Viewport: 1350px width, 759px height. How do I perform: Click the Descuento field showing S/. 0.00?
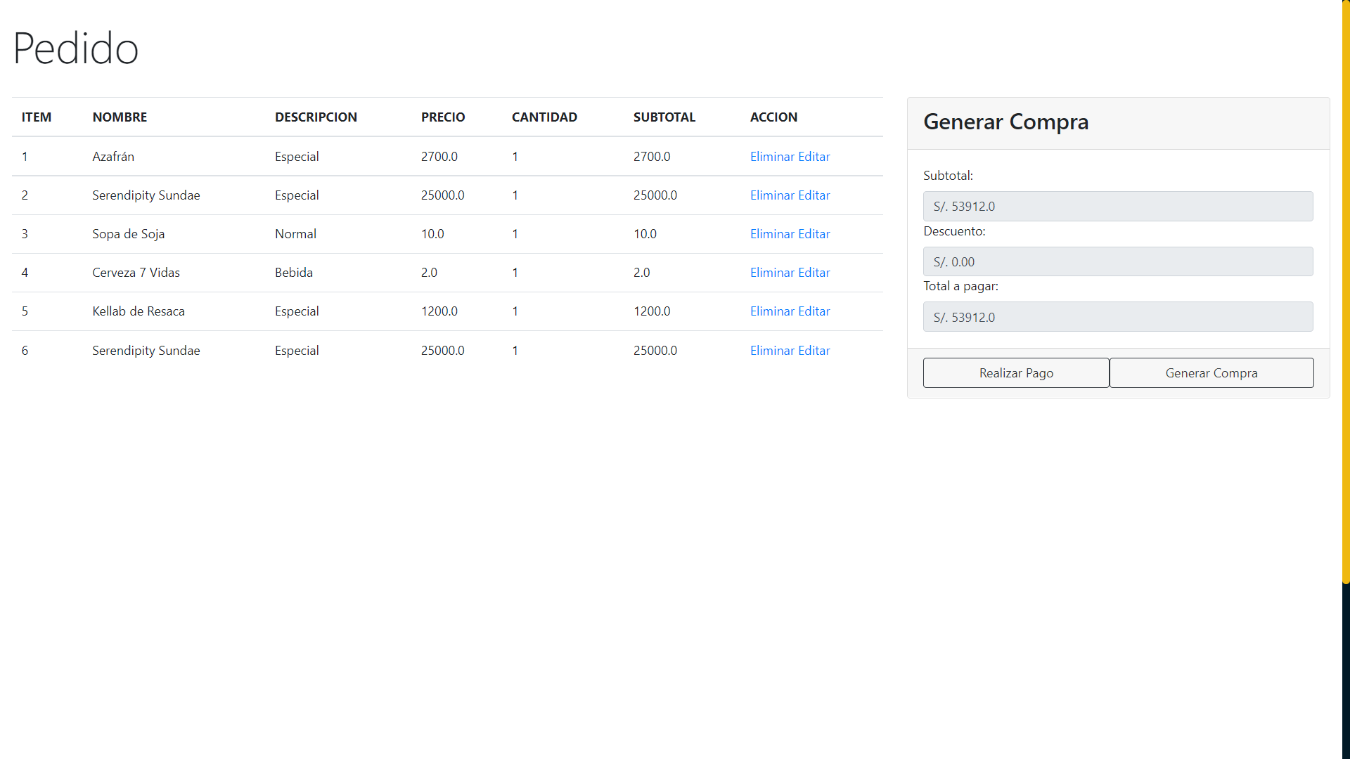coord(1117,262)
